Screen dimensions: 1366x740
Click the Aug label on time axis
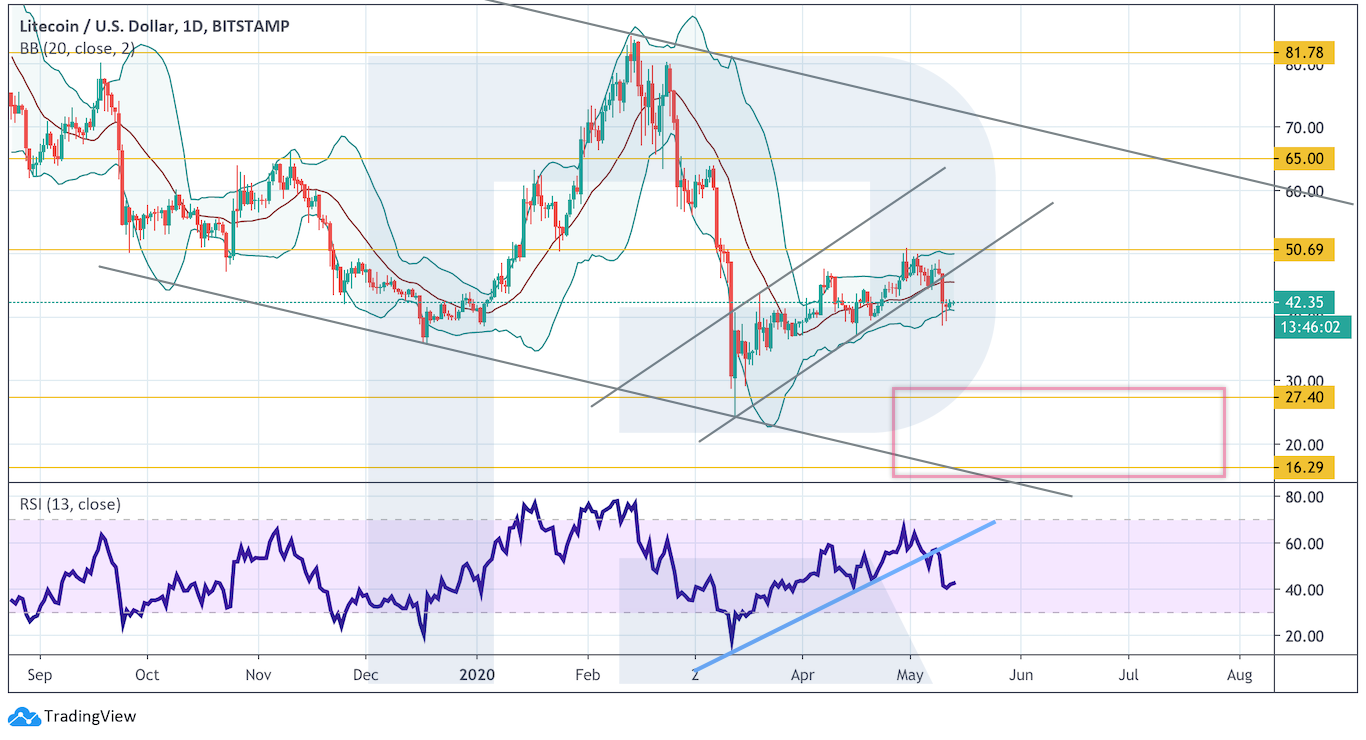coord(1238,675)
